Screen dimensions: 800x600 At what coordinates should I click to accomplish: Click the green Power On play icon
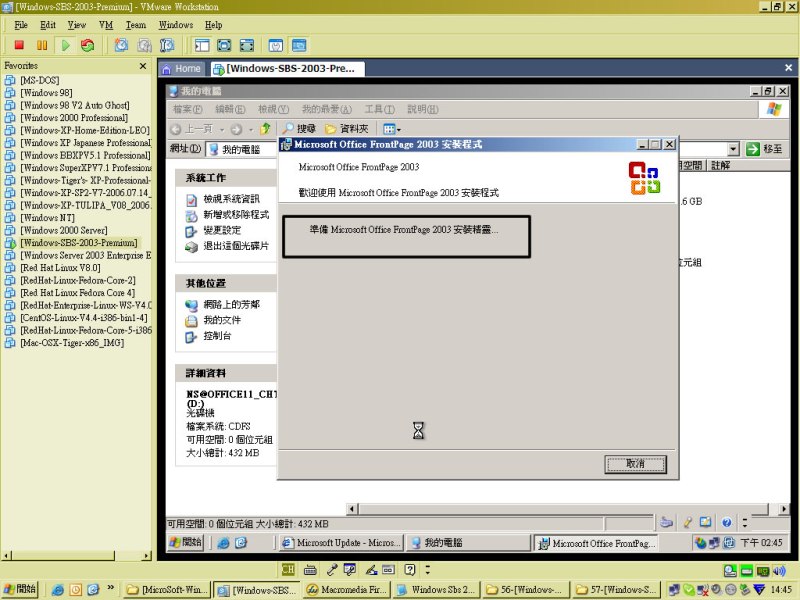(65, 45)
